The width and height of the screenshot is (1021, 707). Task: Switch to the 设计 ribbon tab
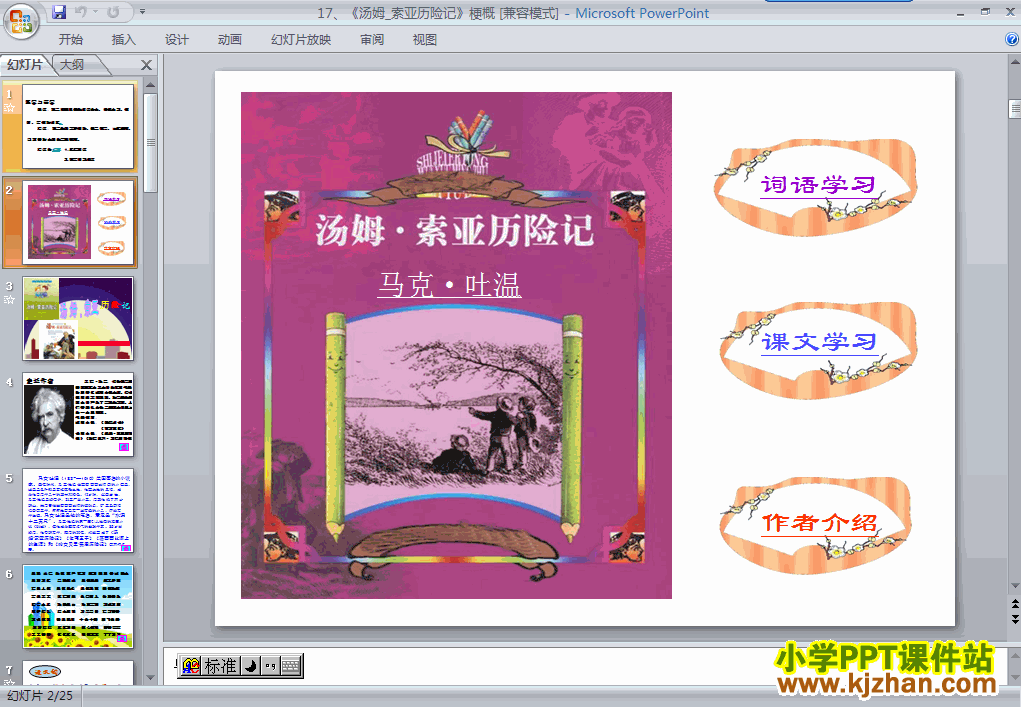[176, 40]
